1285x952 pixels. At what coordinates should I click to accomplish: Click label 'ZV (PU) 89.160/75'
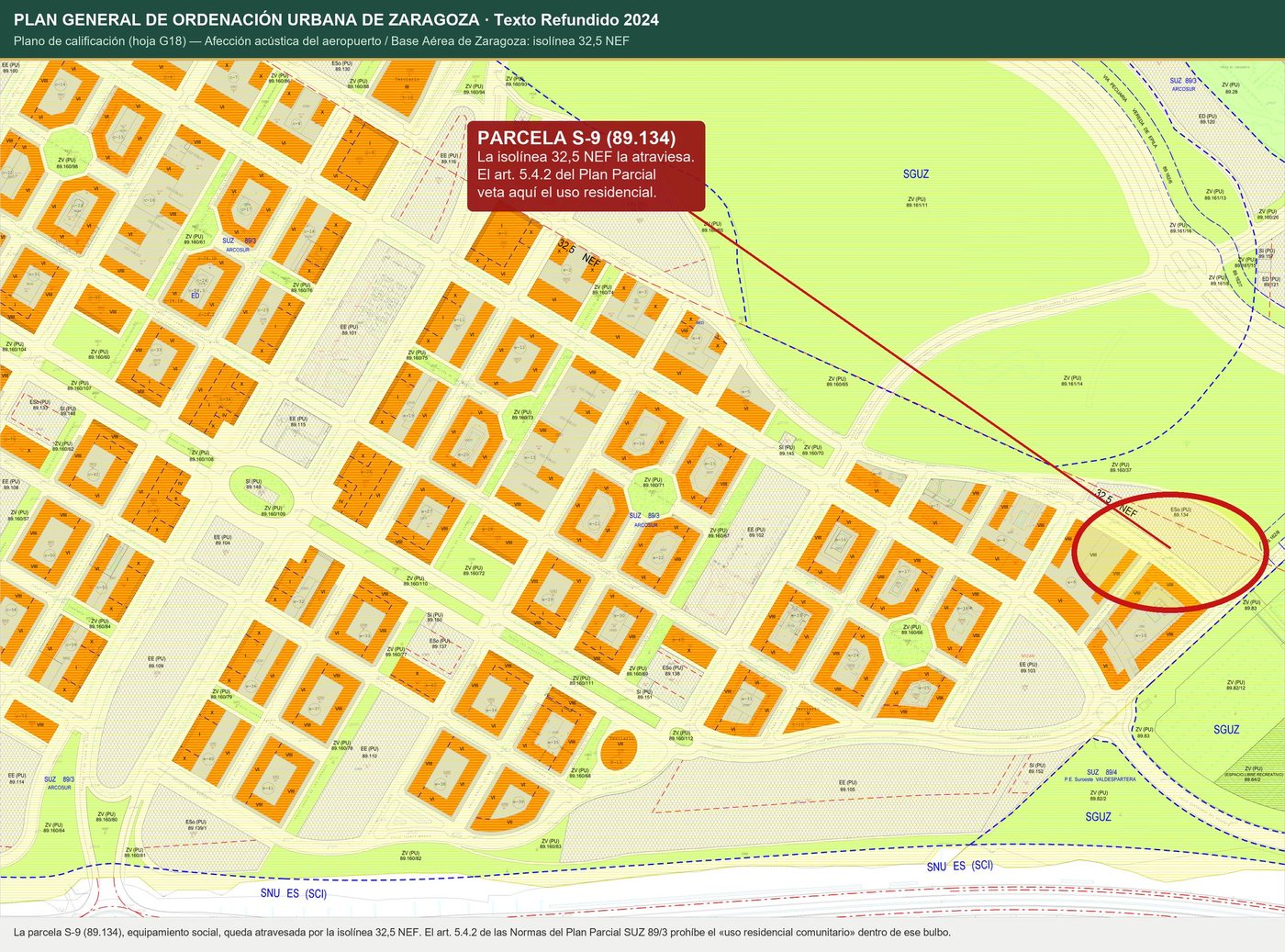(x=417, y=354)
